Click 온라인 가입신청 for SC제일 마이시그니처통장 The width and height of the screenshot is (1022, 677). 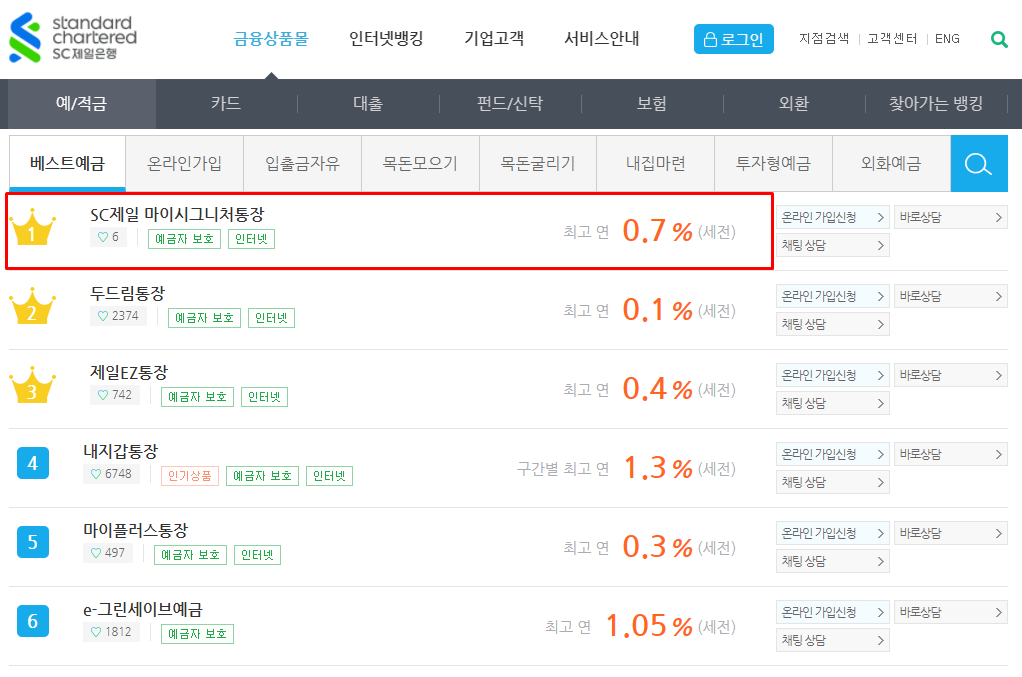pyautogui.click(x=833, y=217)
